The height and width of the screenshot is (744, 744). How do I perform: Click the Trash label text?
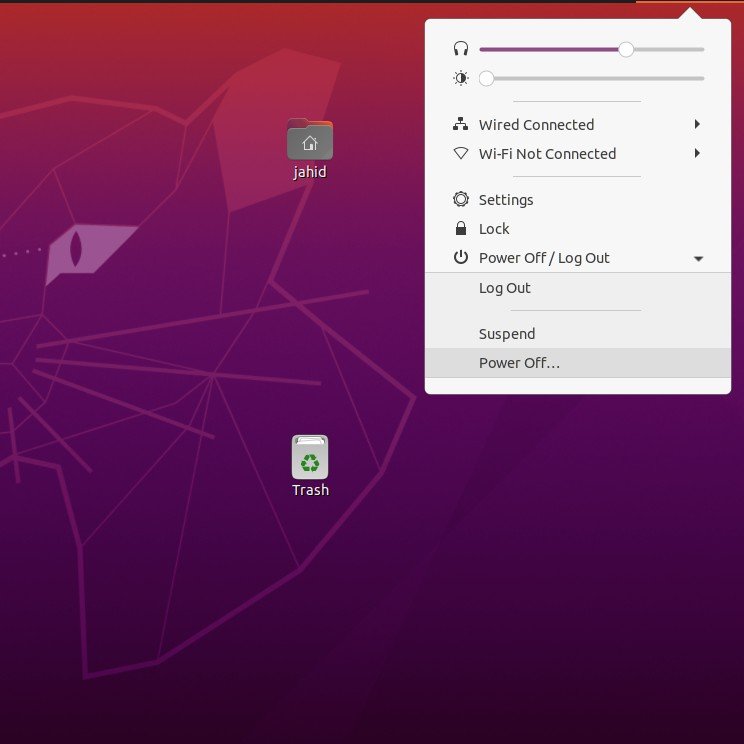coord(310,490)
